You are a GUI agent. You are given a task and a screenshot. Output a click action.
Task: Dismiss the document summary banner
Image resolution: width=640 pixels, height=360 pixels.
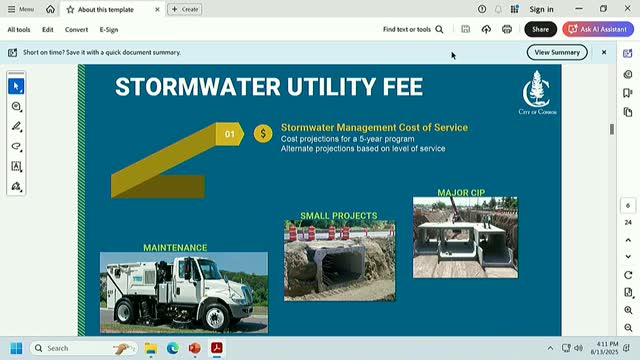coord(604,52)
